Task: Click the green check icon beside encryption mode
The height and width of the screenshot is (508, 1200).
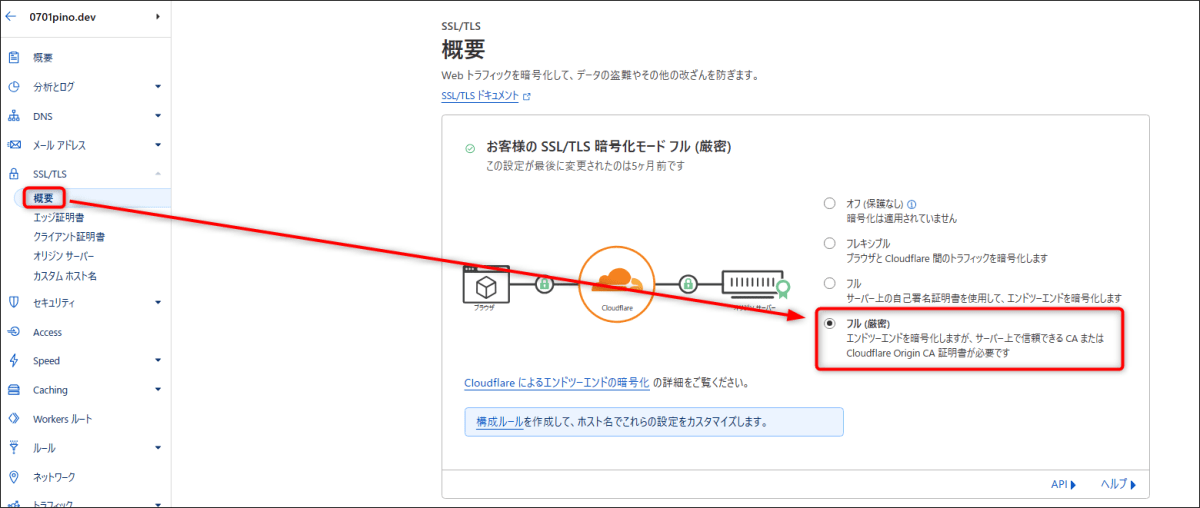Action: [x=470, y=148]
